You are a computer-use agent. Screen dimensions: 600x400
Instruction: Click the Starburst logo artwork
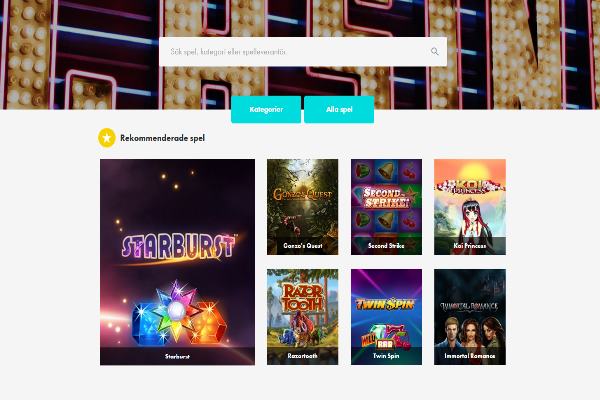click(178, 248)
